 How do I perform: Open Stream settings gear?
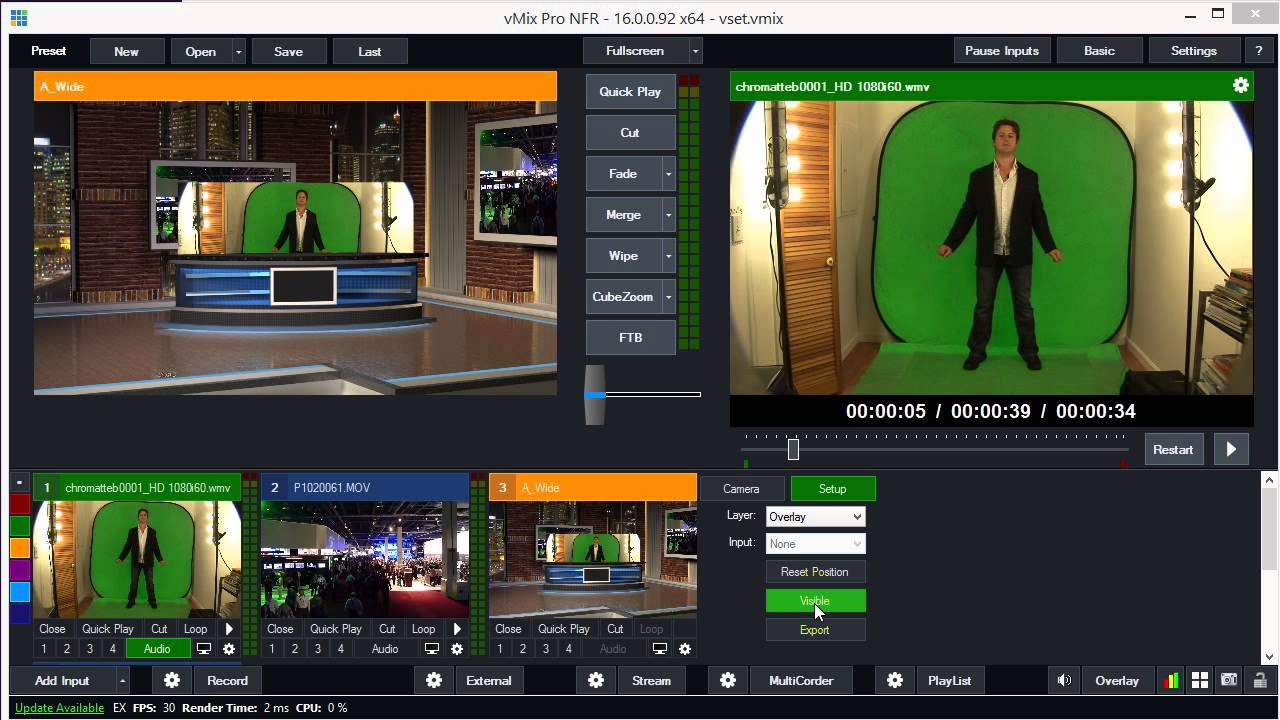596,680
